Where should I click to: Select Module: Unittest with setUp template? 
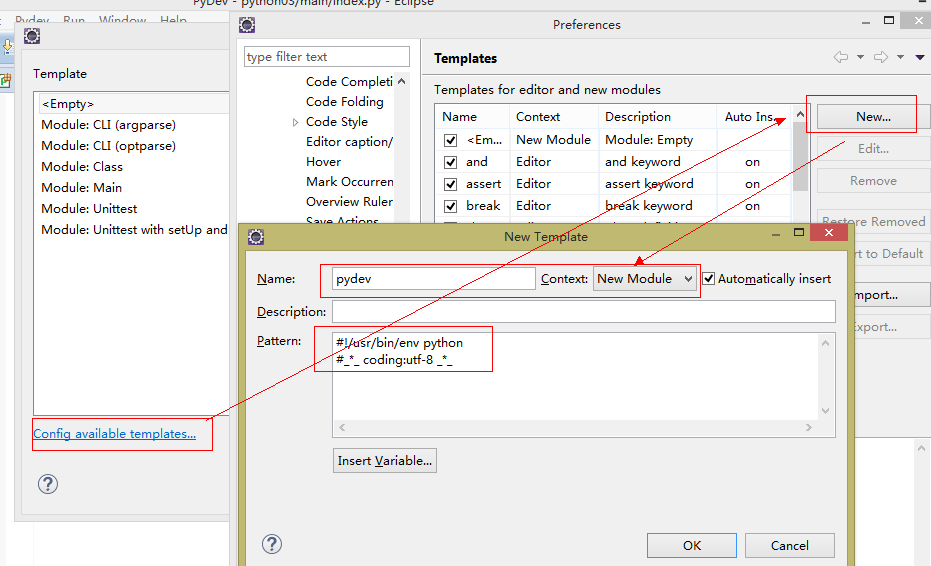pyautogui.click(x=134, y=229)
